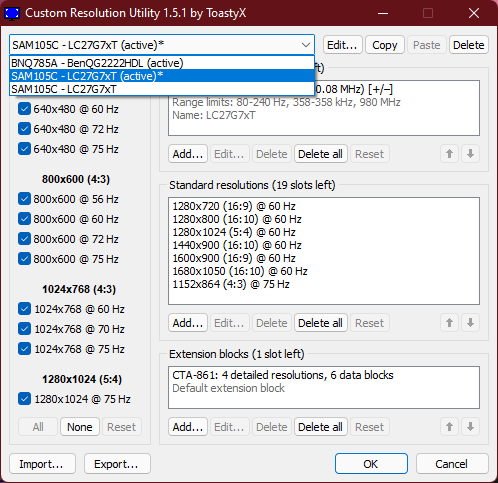Select 1440x900 (16:10) @ 60 Hz entry
This screenshot has height=483, width=498.
pyautogui.click(x=324, y=245)
